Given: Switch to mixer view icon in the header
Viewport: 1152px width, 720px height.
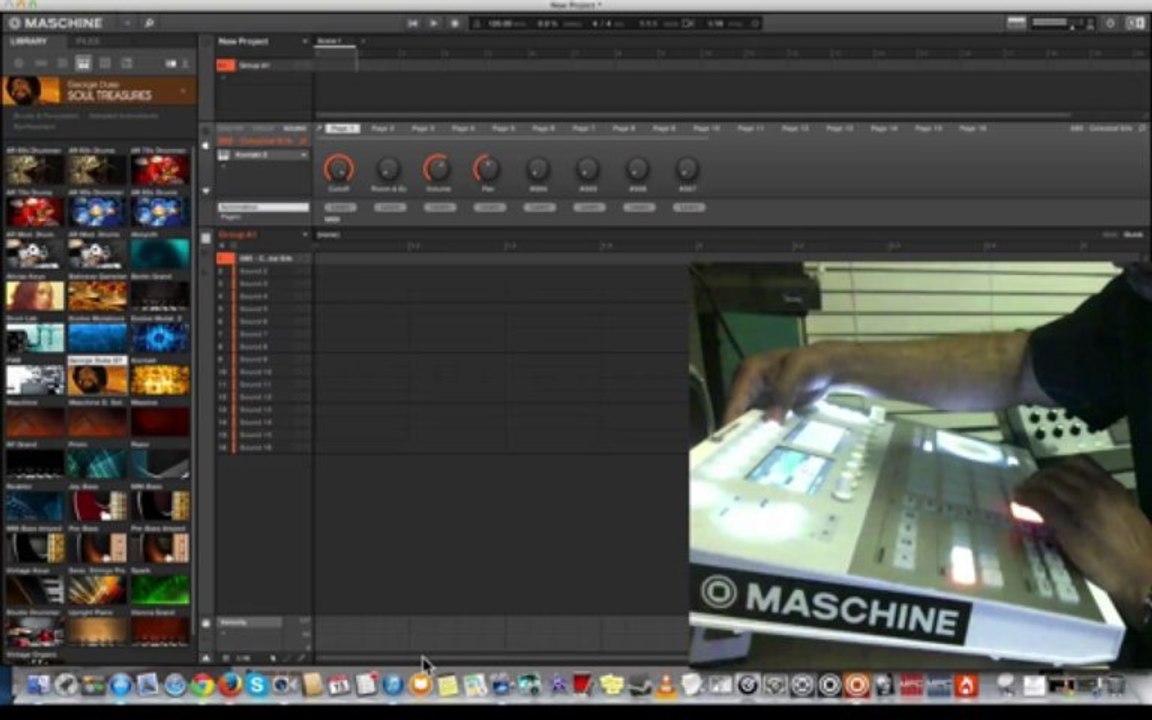Looking at the screenshot, I should [x=1016, y=23].
